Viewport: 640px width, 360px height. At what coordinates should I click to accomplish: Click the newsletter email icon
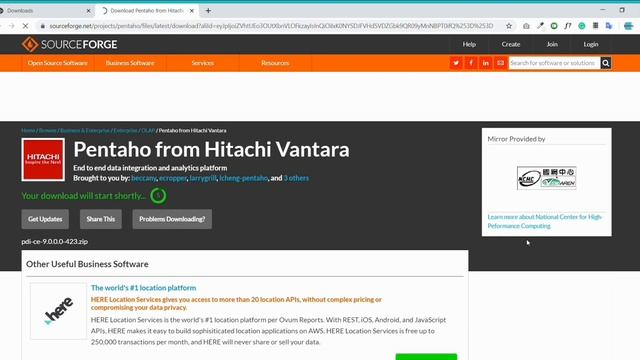(x=500, y=63)
